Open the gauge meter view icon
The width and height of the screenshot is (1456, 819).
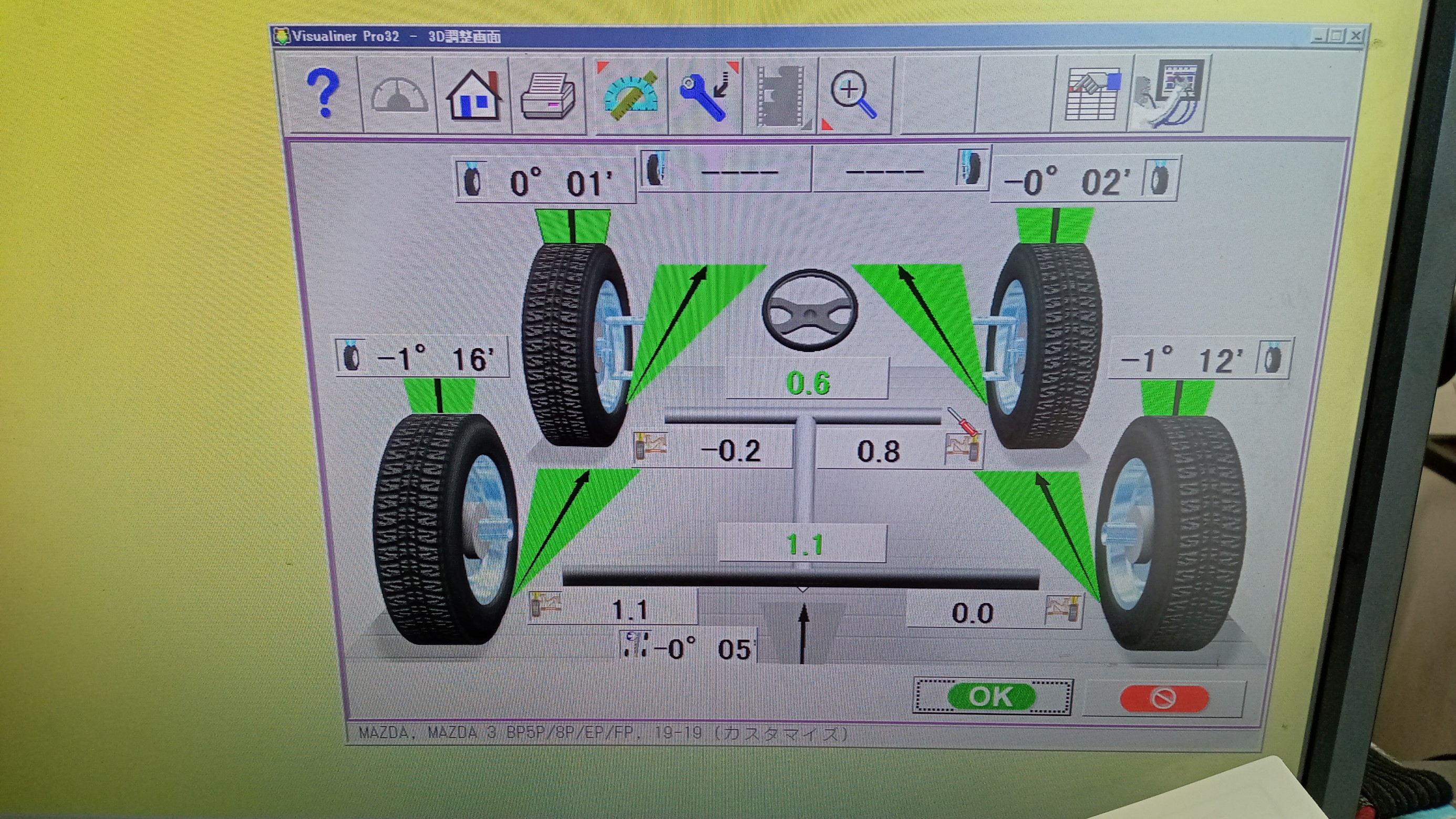tap(399, 94)
